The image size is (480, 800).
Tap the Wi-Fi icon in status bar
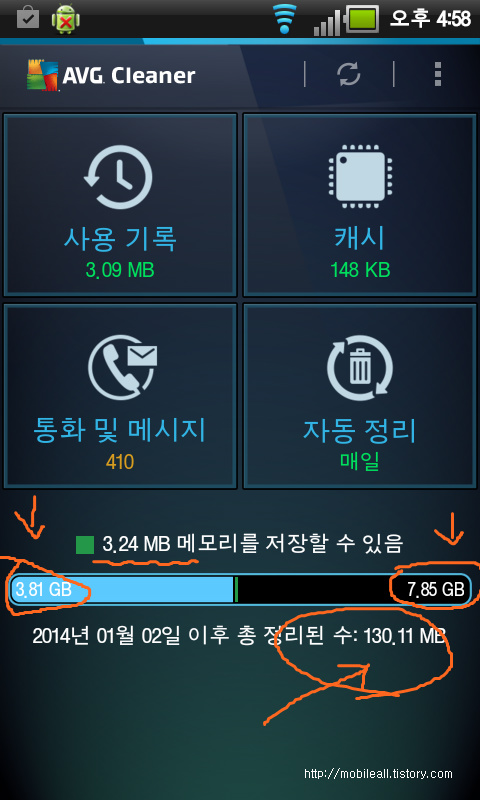285,19
